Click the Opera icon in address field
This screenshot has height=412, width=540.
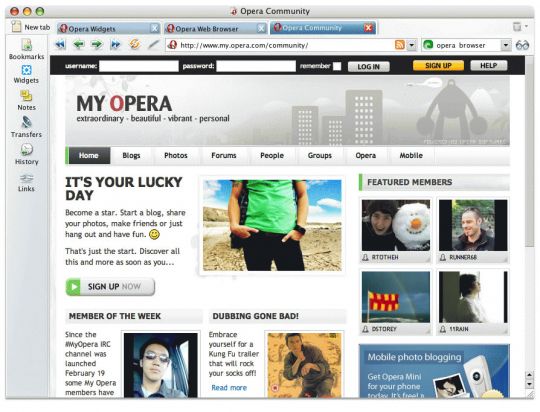[173, 45]
